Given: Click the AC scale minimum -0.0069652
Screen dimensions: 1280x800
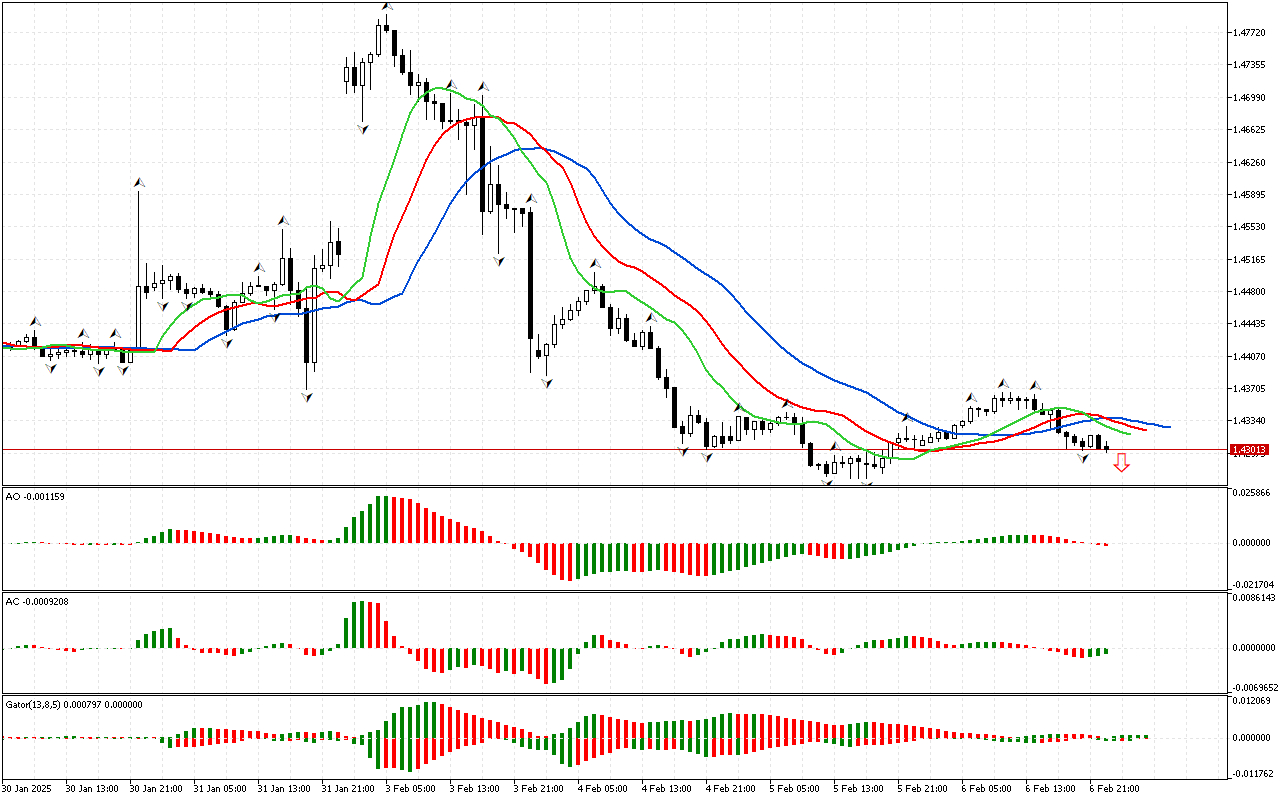Looking at the screenshot, I should tap(1254, 688).
